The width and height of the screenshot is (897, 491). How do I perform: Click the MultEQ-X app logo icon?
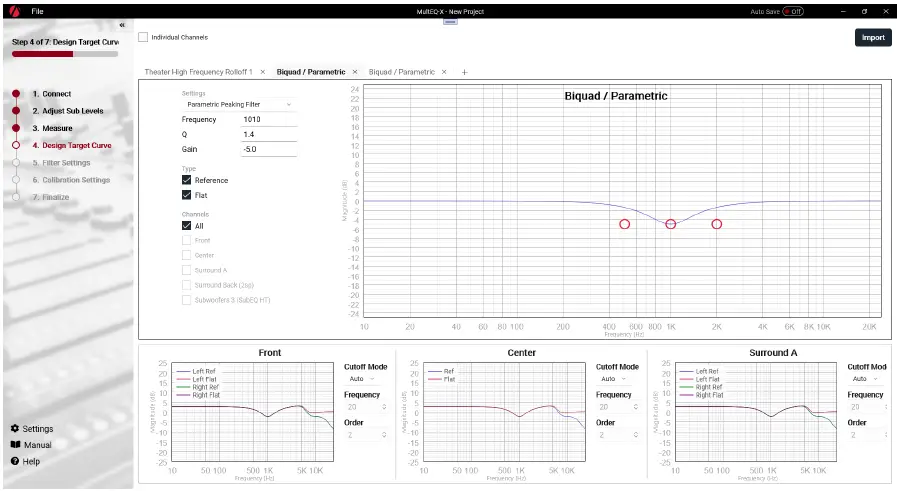click(x=14, y=11)
